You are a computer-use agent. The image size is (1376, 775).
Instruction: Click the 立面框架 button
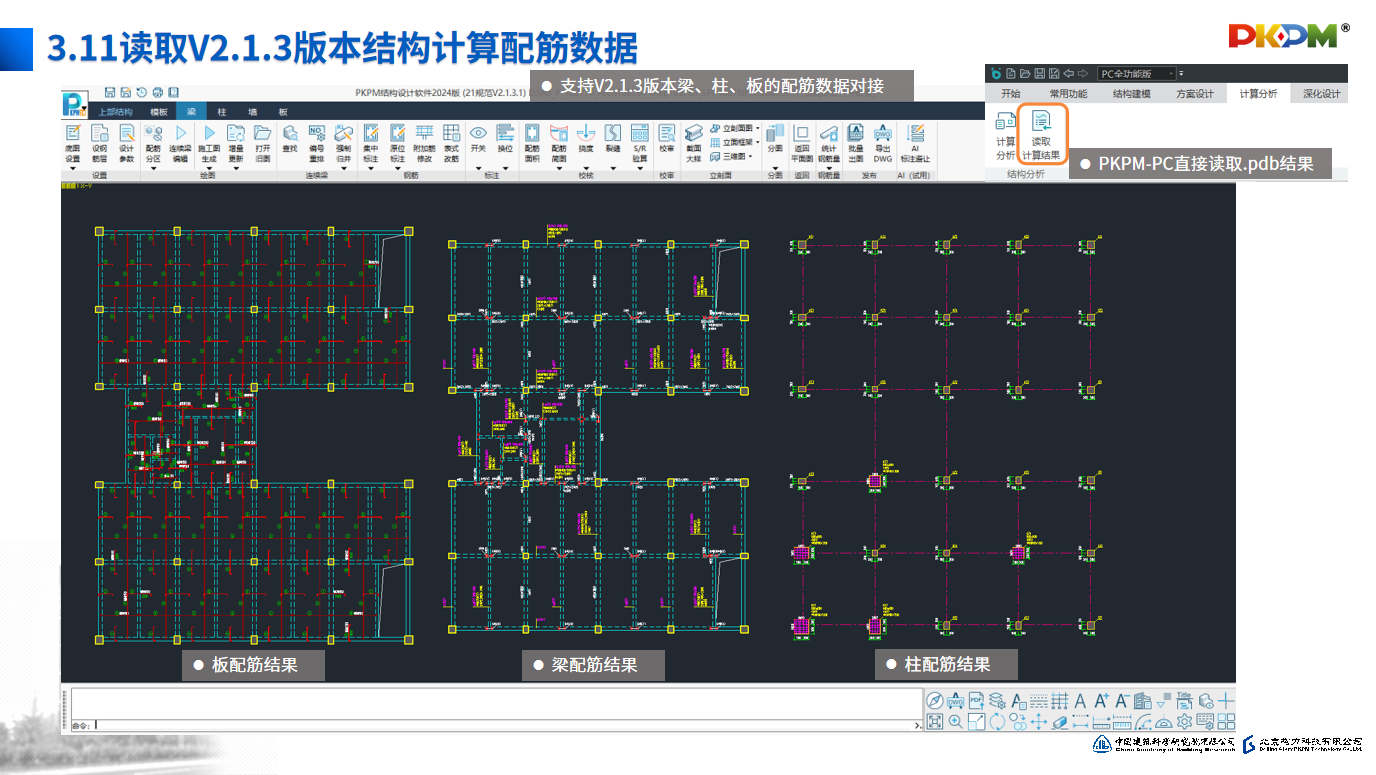point(735,143)
